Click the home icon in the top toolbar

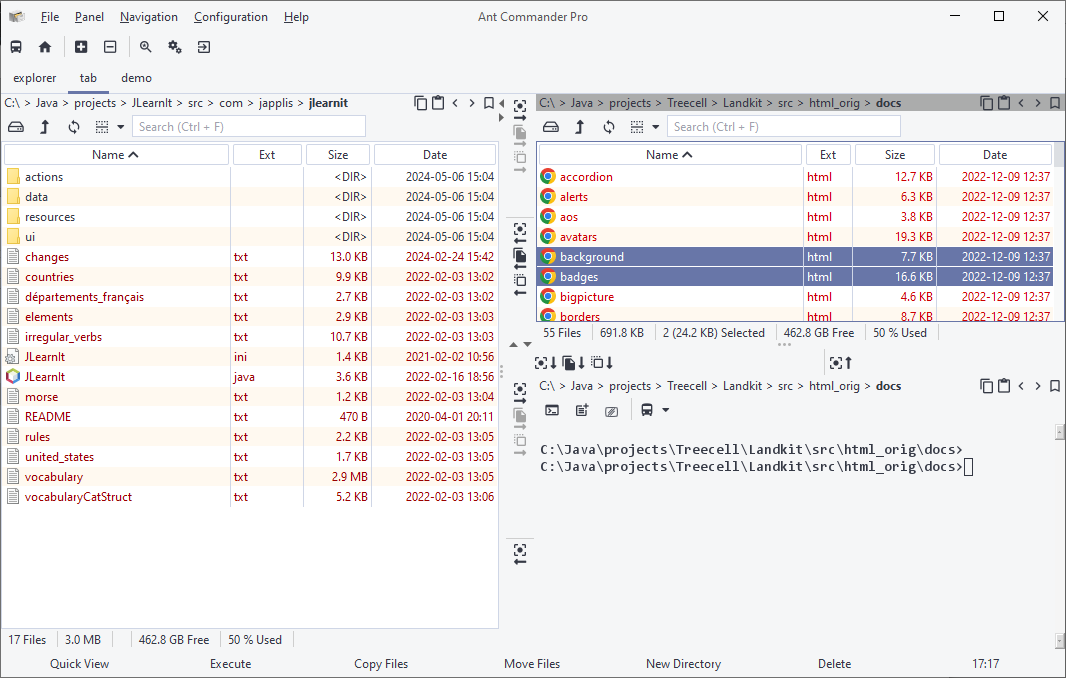45,47
